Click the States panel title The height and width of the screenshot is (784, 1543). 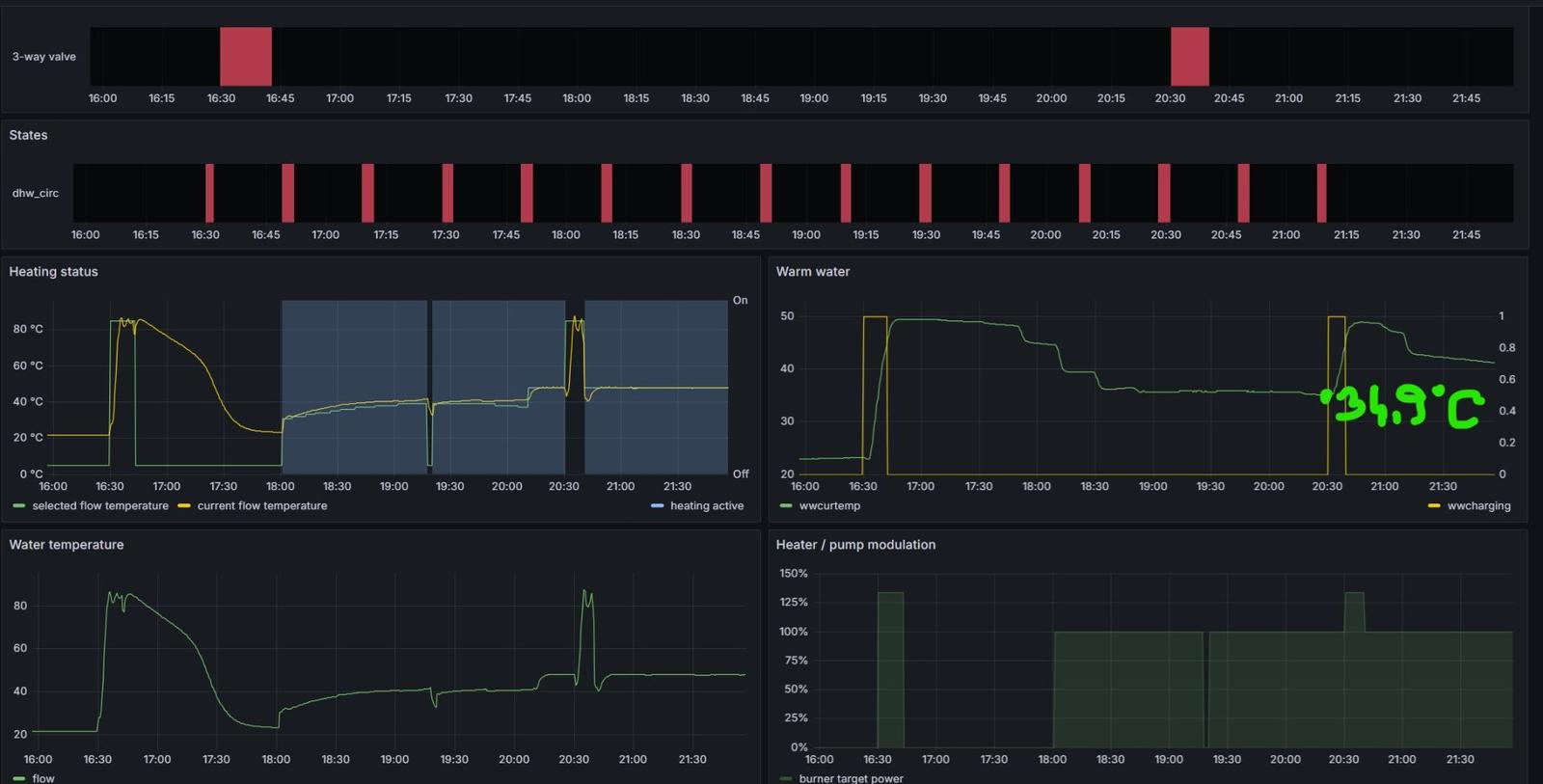point(28,135)
